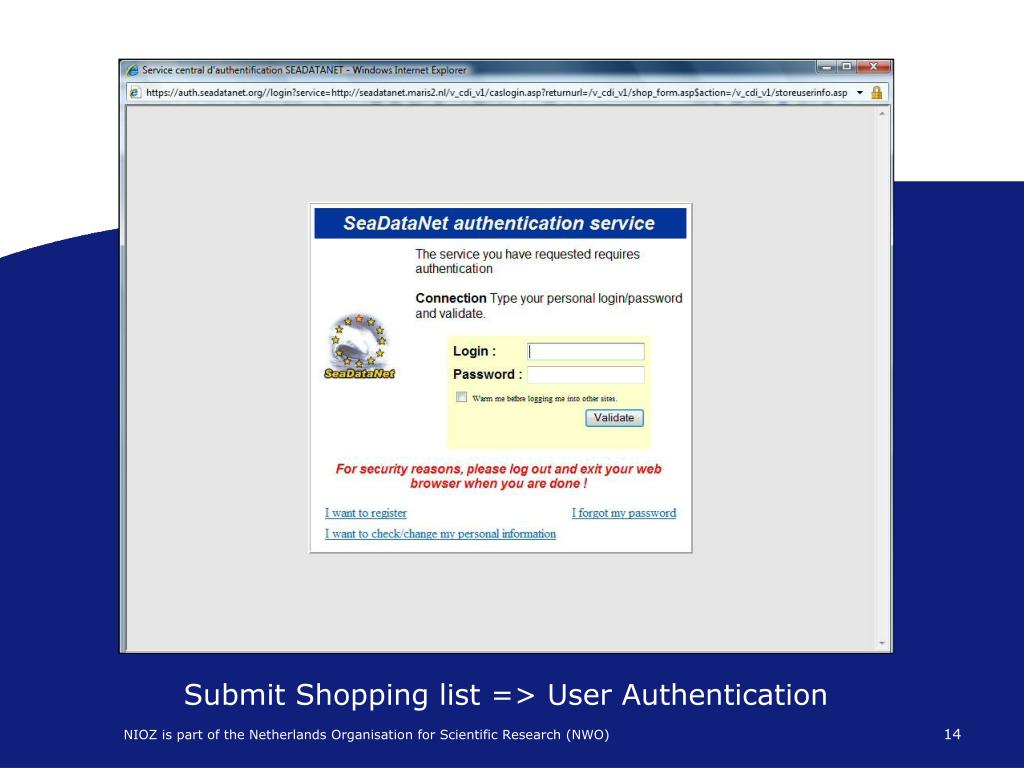1024x768 pixels.
Task: Maximize the Internet Explorer window
Action: click(x=846, y=67)
